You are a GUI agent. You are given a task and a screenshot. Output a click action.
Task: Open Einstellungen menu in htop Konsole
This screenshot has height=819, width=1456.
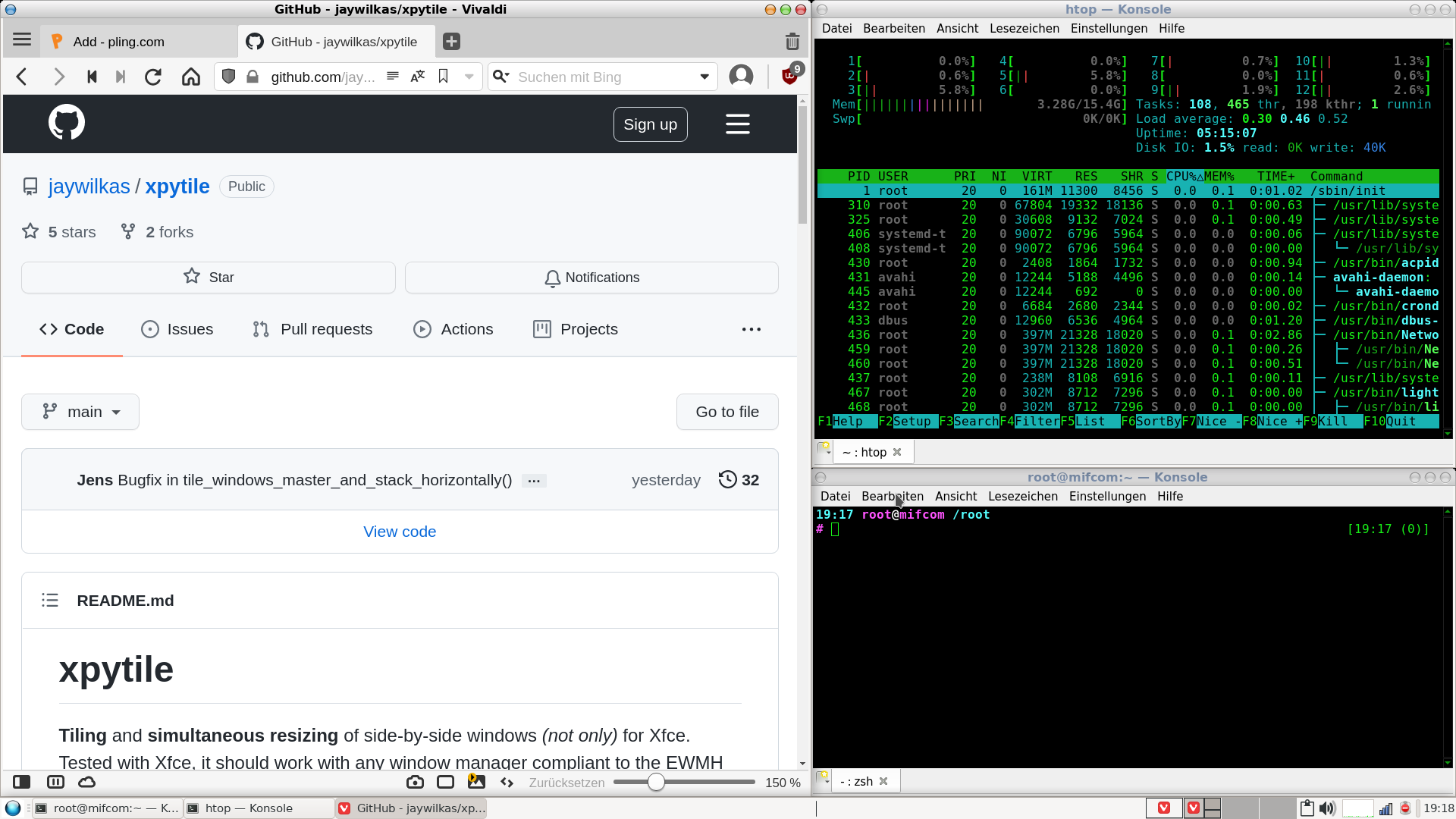point(1109,28)
